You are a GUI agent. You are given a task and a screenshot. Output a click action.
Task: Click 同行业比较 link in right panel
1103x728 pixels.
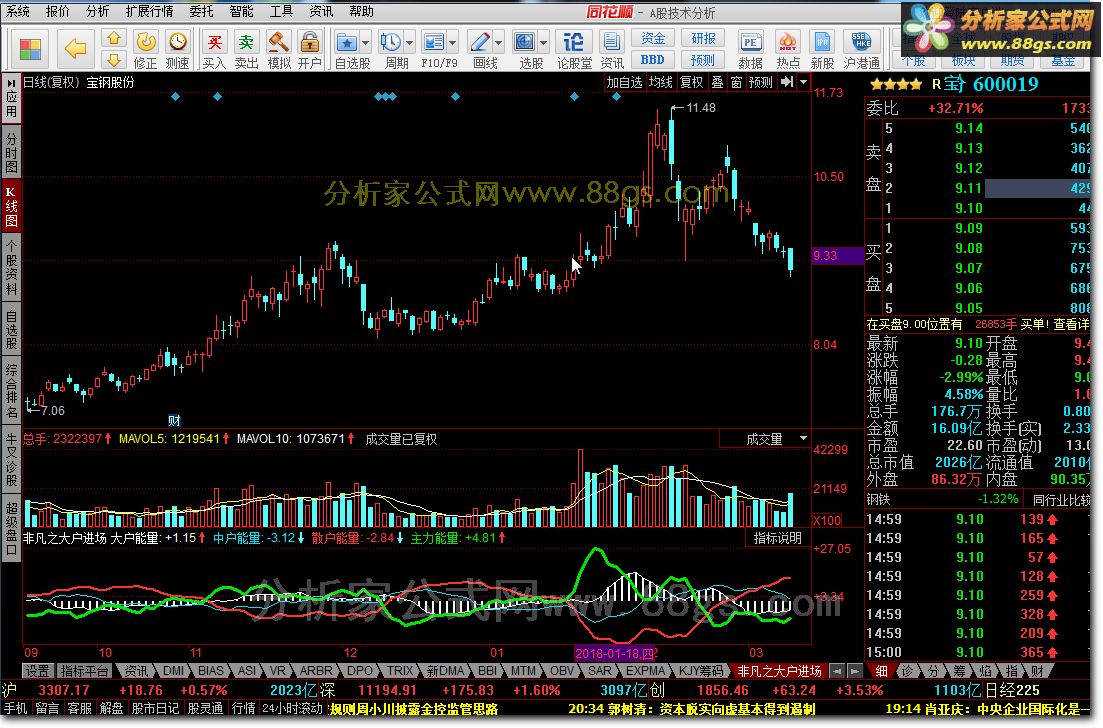pos(1061,499)
